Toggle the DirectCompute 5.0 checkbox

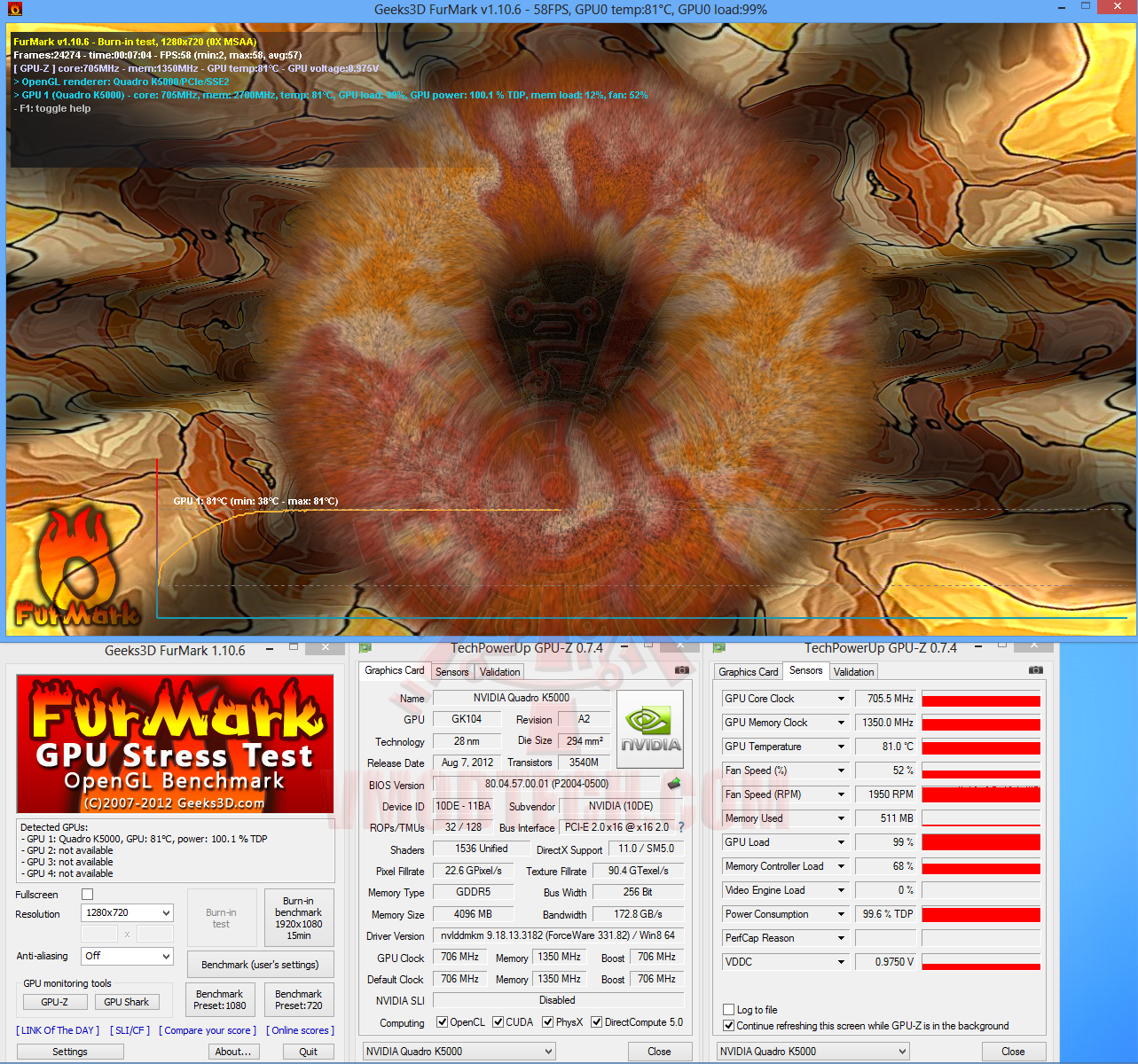click(x=597, y=1022)
